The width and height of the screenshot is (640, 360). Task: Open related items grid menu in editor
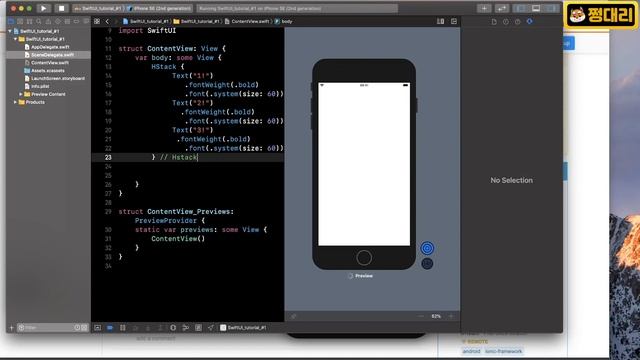pos(97,21)
